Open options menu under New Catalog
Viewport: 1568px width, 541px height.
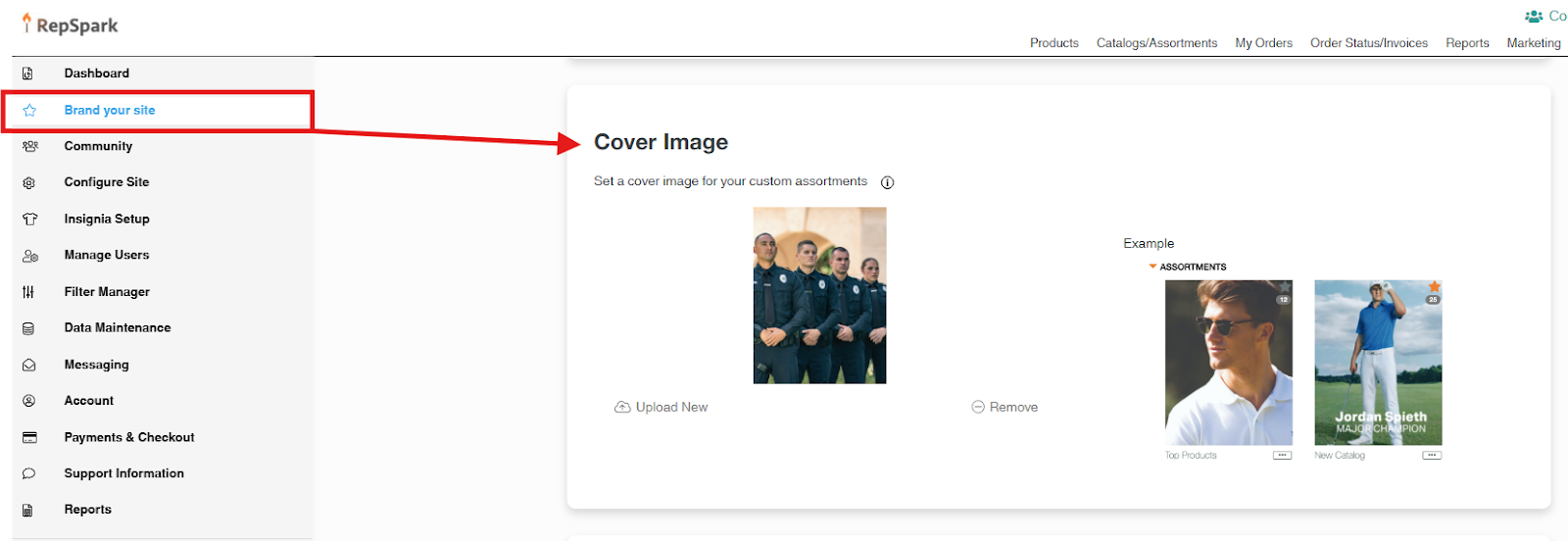click(1432, 456)
